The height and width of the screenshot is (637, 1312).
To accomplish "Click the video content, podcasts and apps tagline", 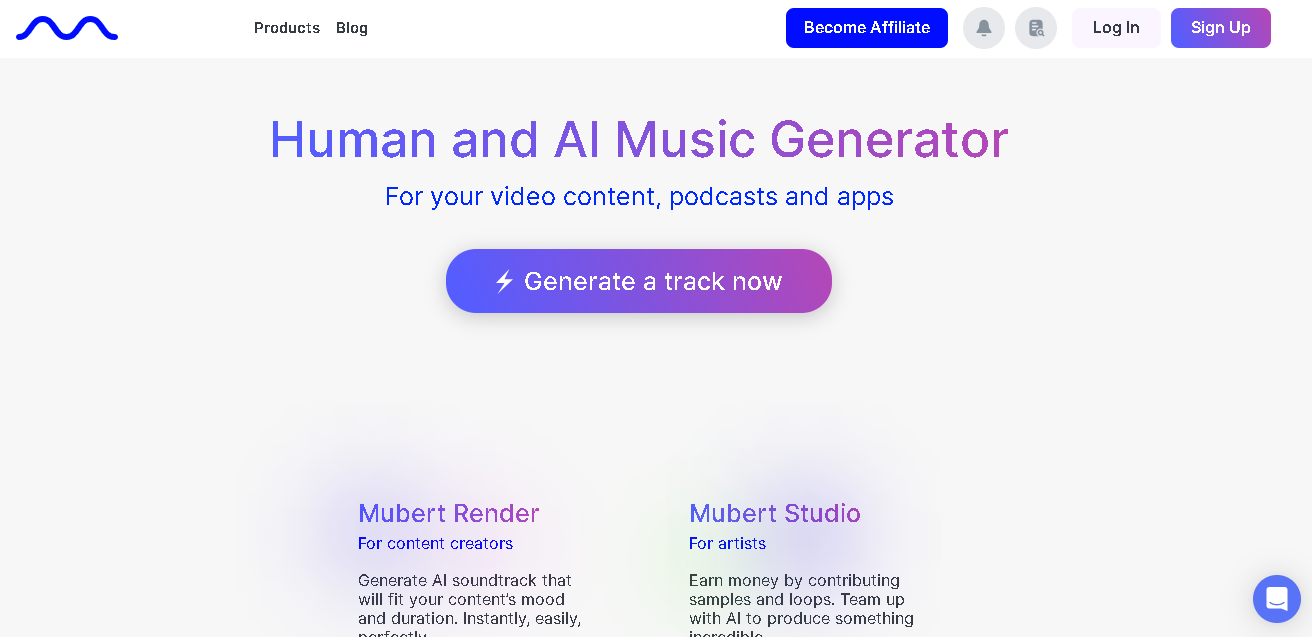I will (639, 196).
